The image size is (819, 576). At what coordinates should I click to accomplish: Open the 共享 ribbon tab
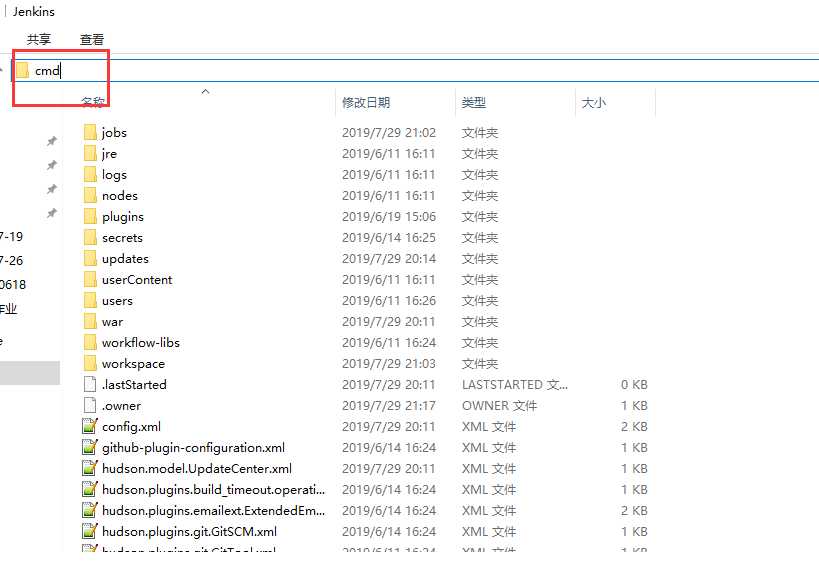pyautogui.click(x=39, y=40)
